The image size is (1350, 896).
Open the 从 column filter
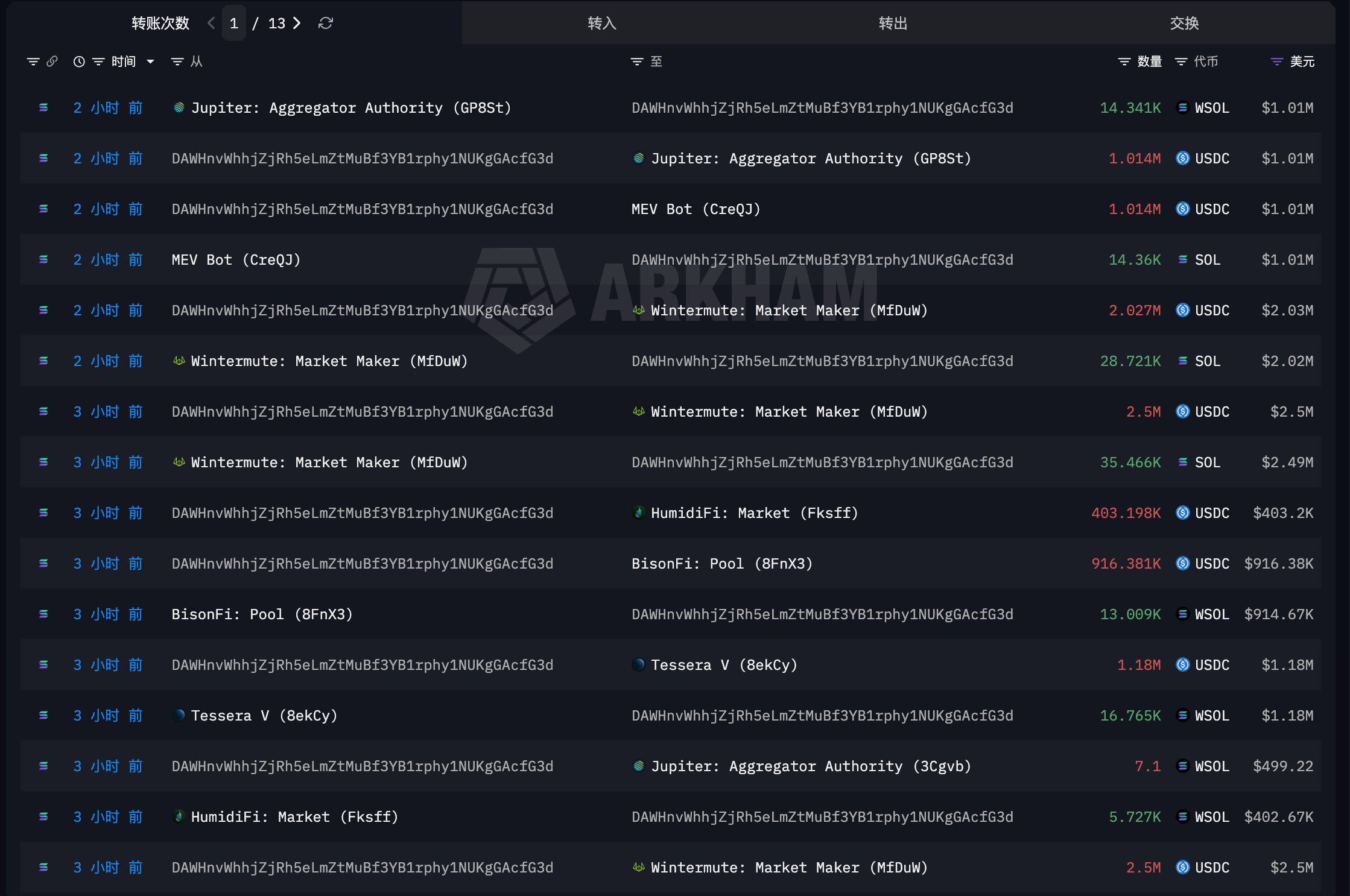pos(177,62)
